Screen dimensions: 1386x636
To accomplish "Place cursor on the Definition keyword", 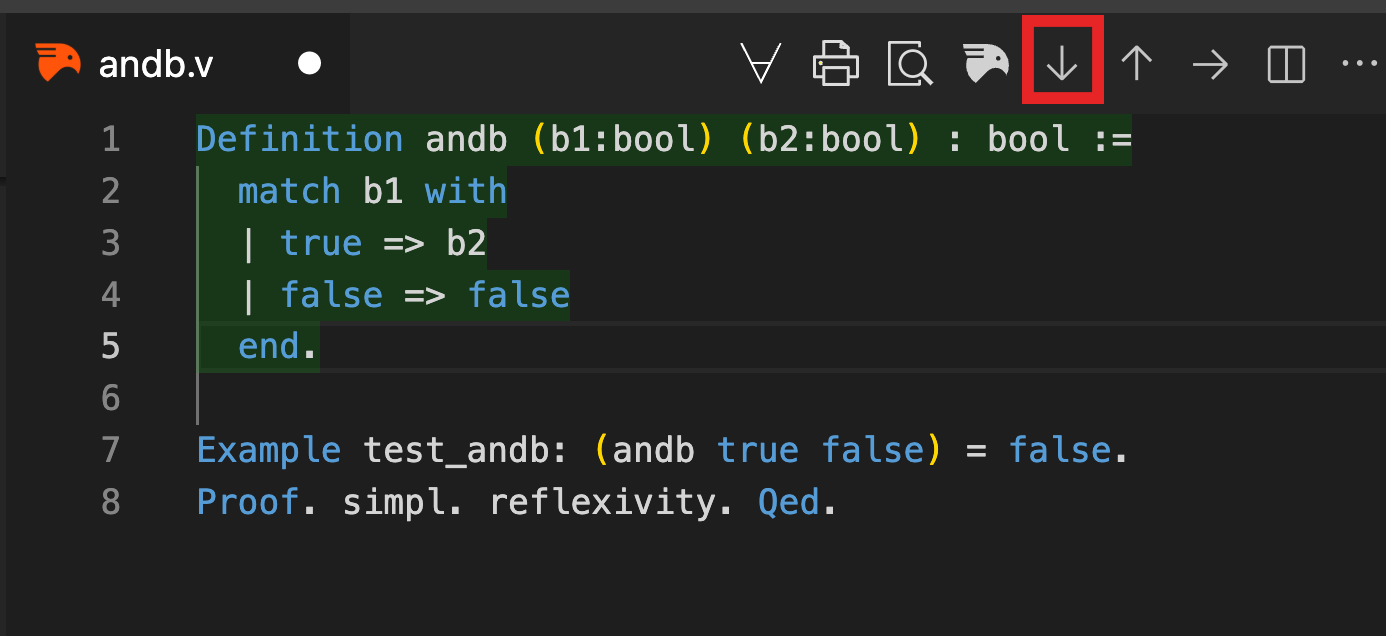I will point(300,139).
